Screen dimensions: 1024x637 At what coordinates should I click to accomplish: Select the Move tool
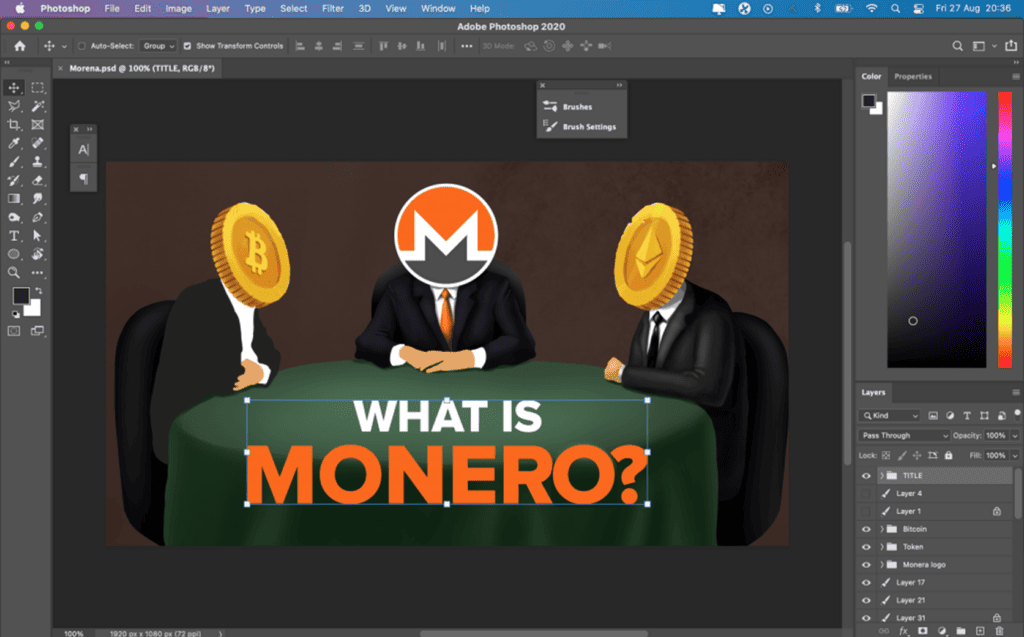tap(14, 88)
